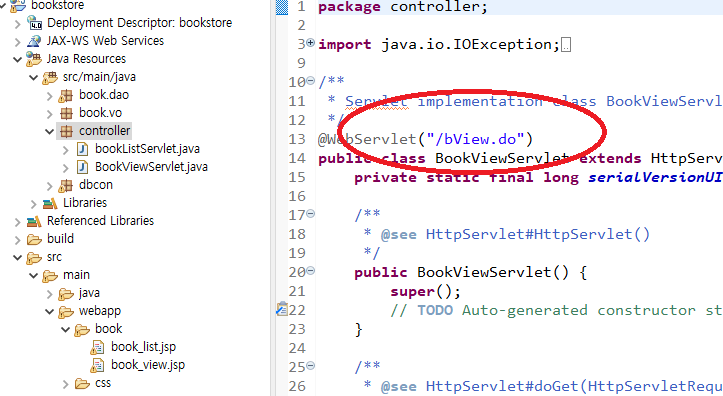The image size is (723, 396).
Task: Click the "/bView.do" string in the editor
Action: [x=475, y=139]
